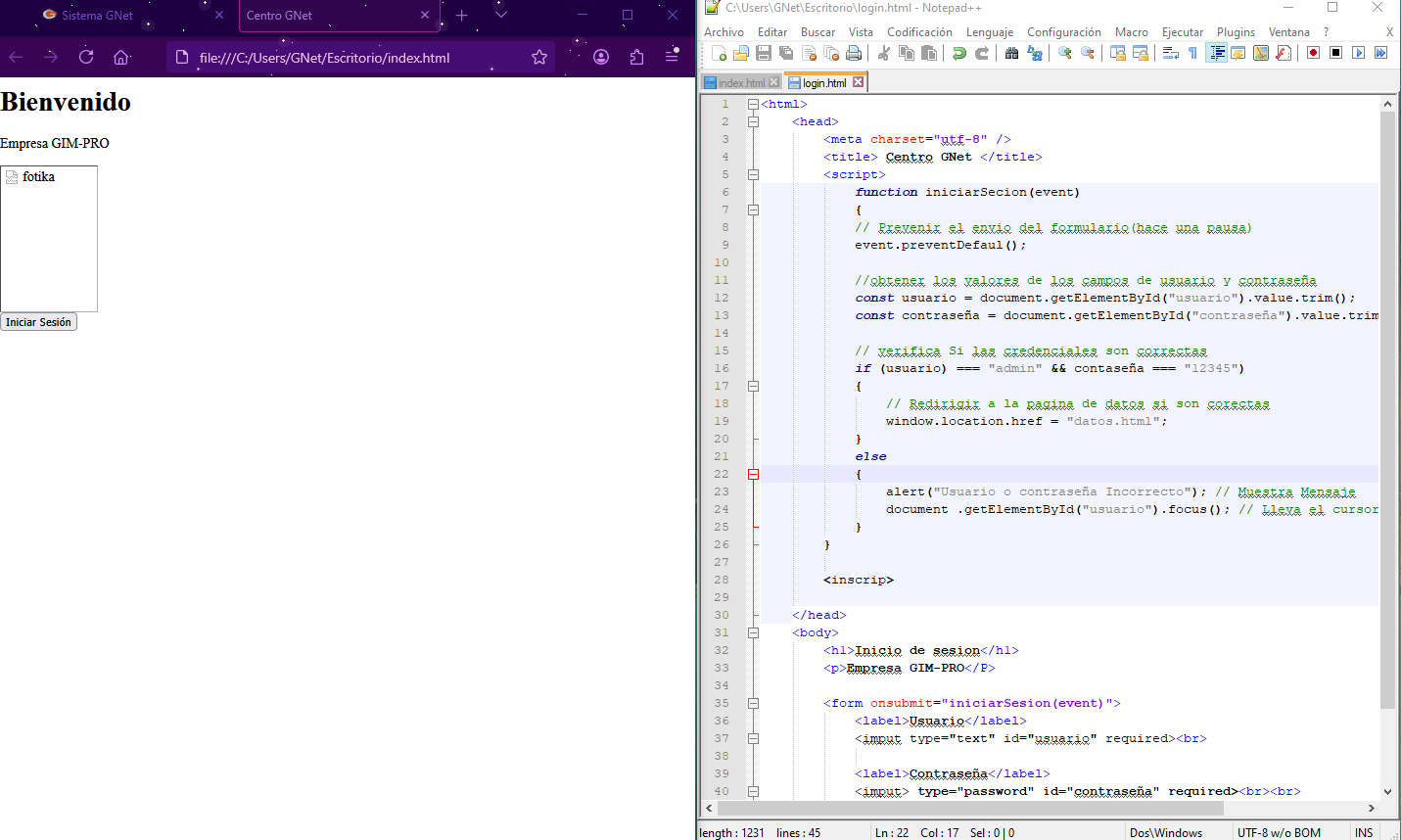The image size is (1401, 840).
Task: Toggle show all characters pilcrow icon
Action: (x=1192, y=53)
